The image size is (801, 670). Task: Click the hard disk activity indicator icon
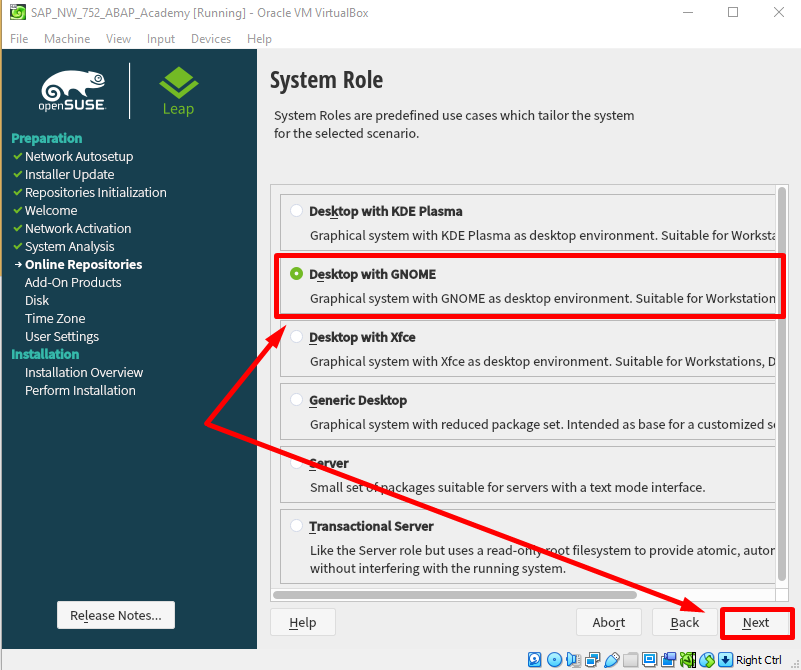534,660
